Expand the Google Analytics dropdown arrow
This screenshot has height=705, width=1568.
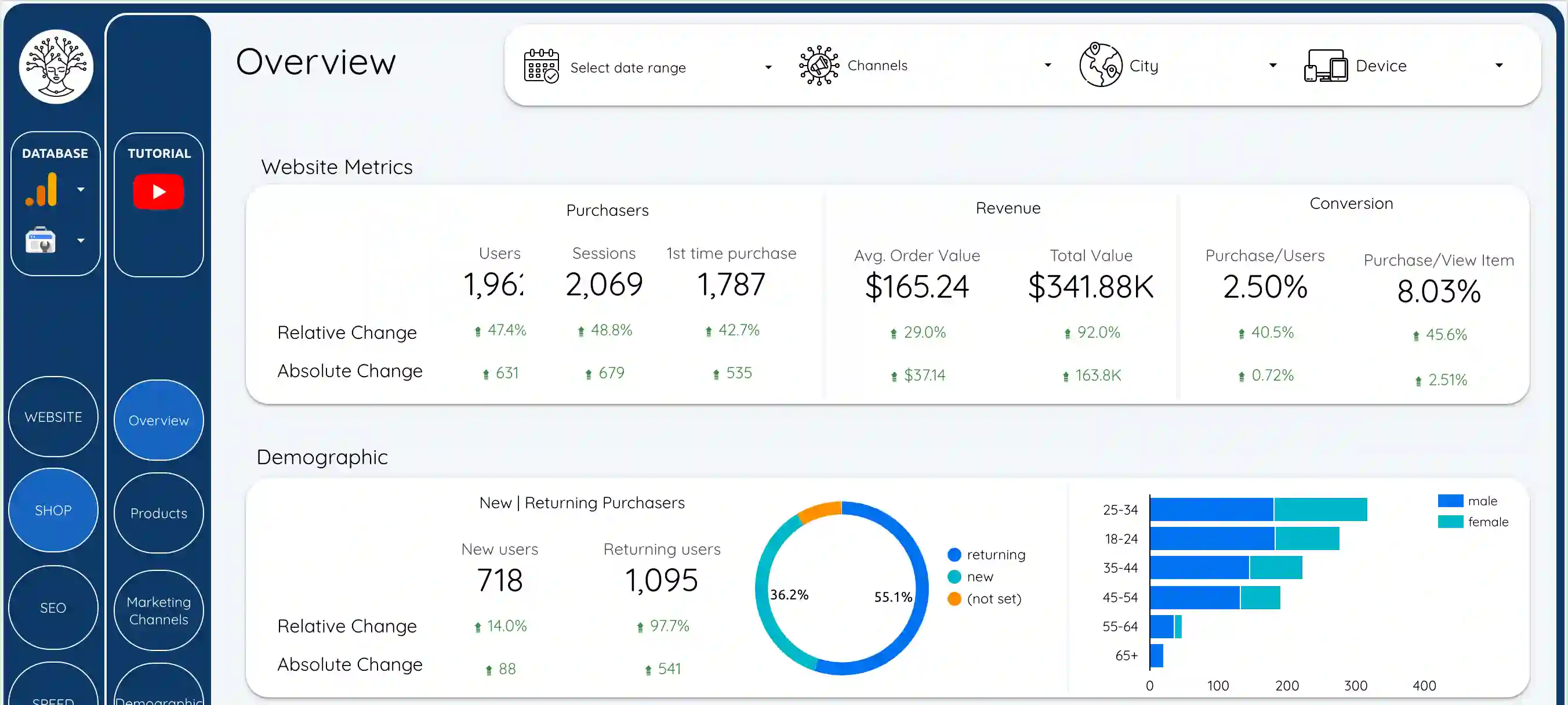pyautogui.click(x=81, y=190)
